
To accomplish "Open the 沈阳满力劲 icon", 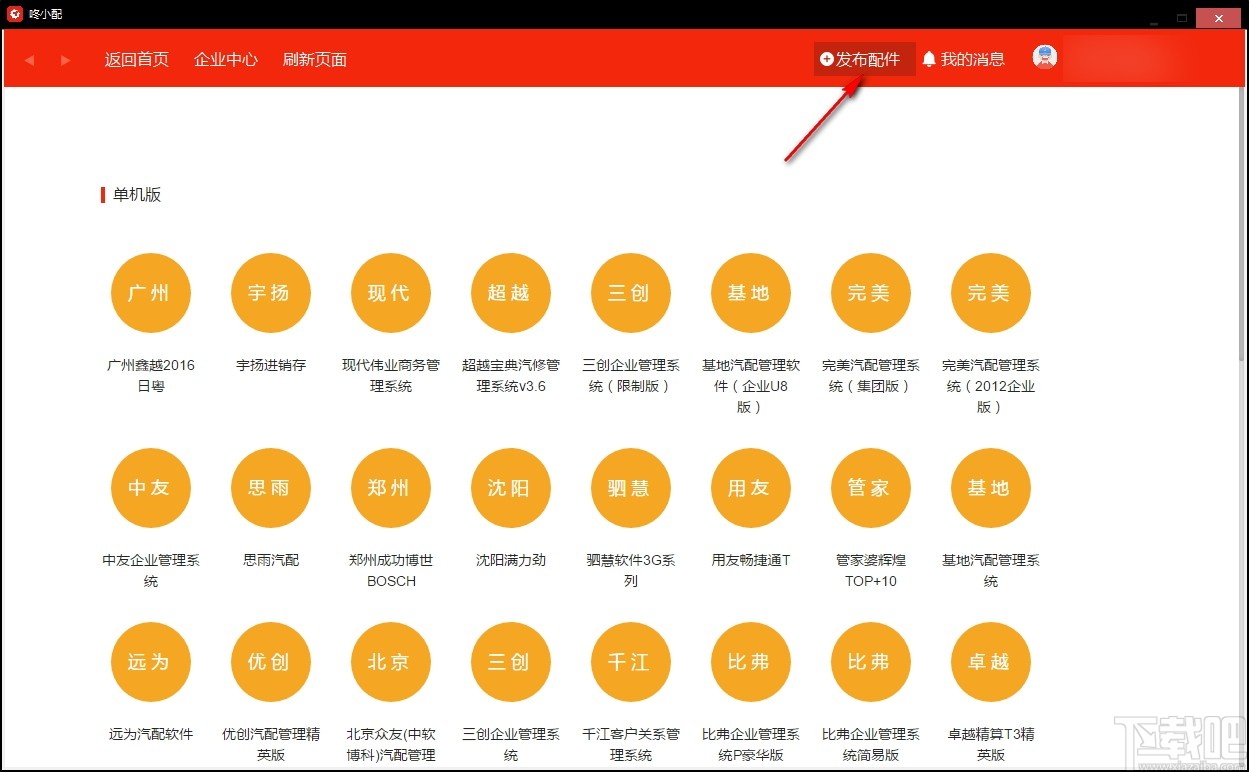I will [510, 487].
